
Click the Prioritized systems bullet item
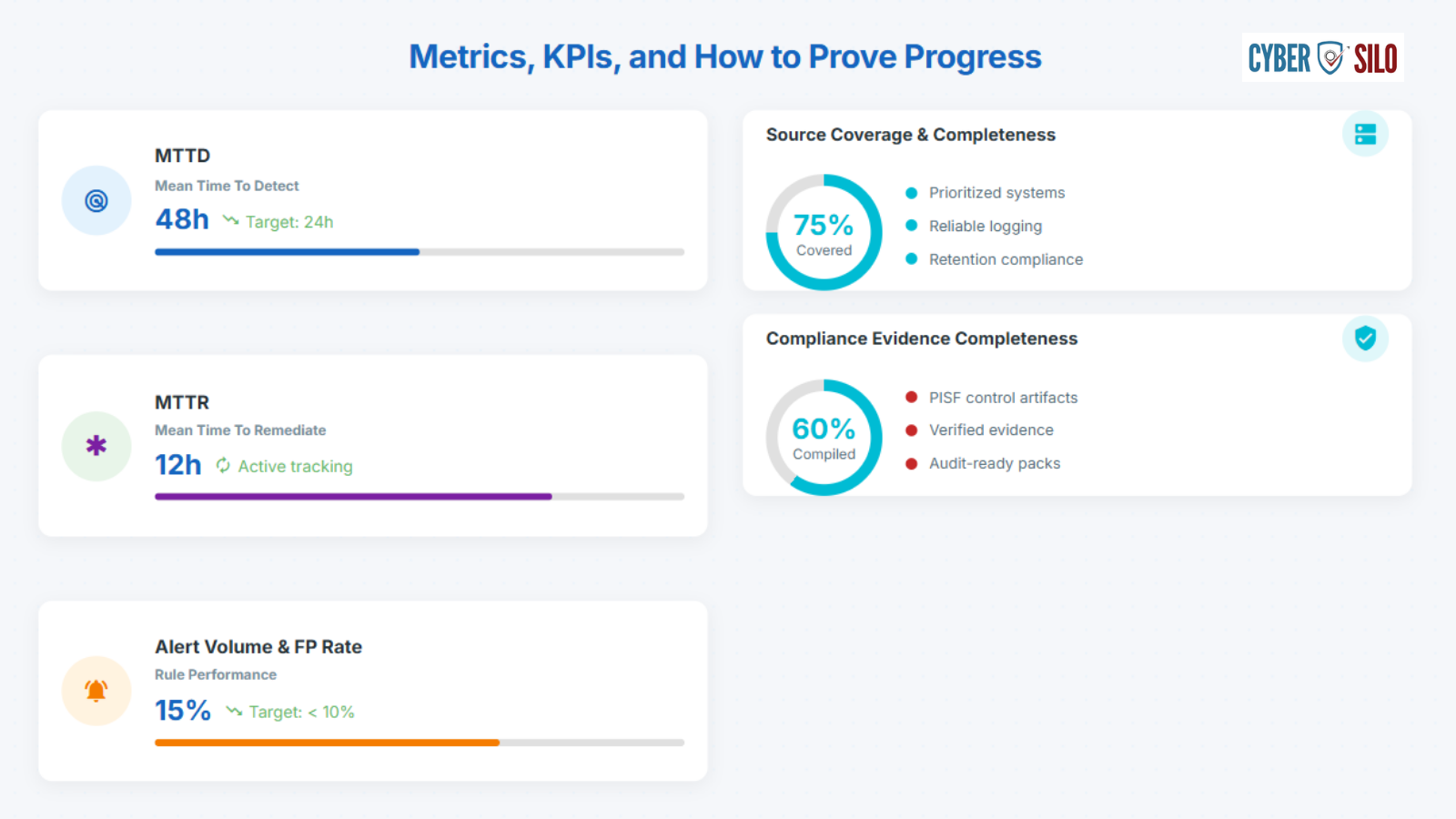986,193
